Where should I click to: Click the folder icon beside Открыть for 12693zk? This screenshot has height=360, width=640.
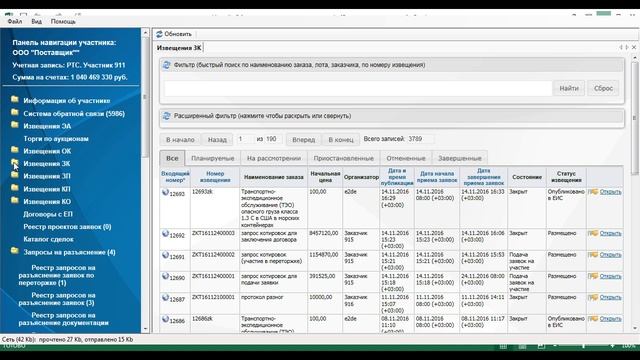[x=593, y=192]
